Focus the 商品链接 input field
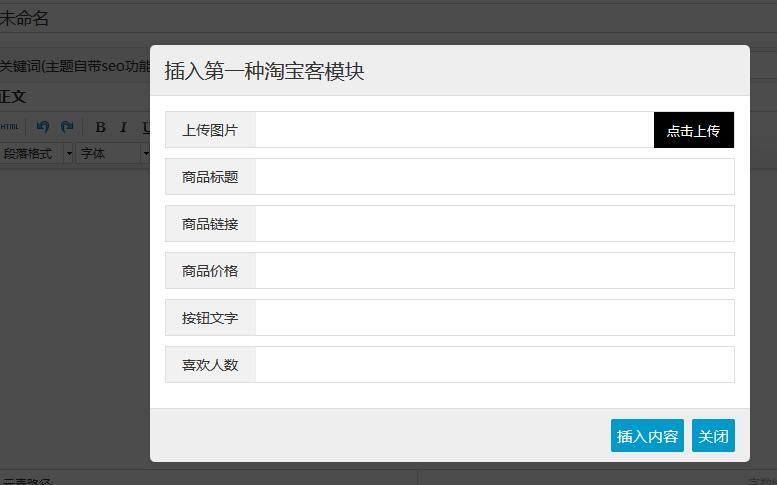 495,224
